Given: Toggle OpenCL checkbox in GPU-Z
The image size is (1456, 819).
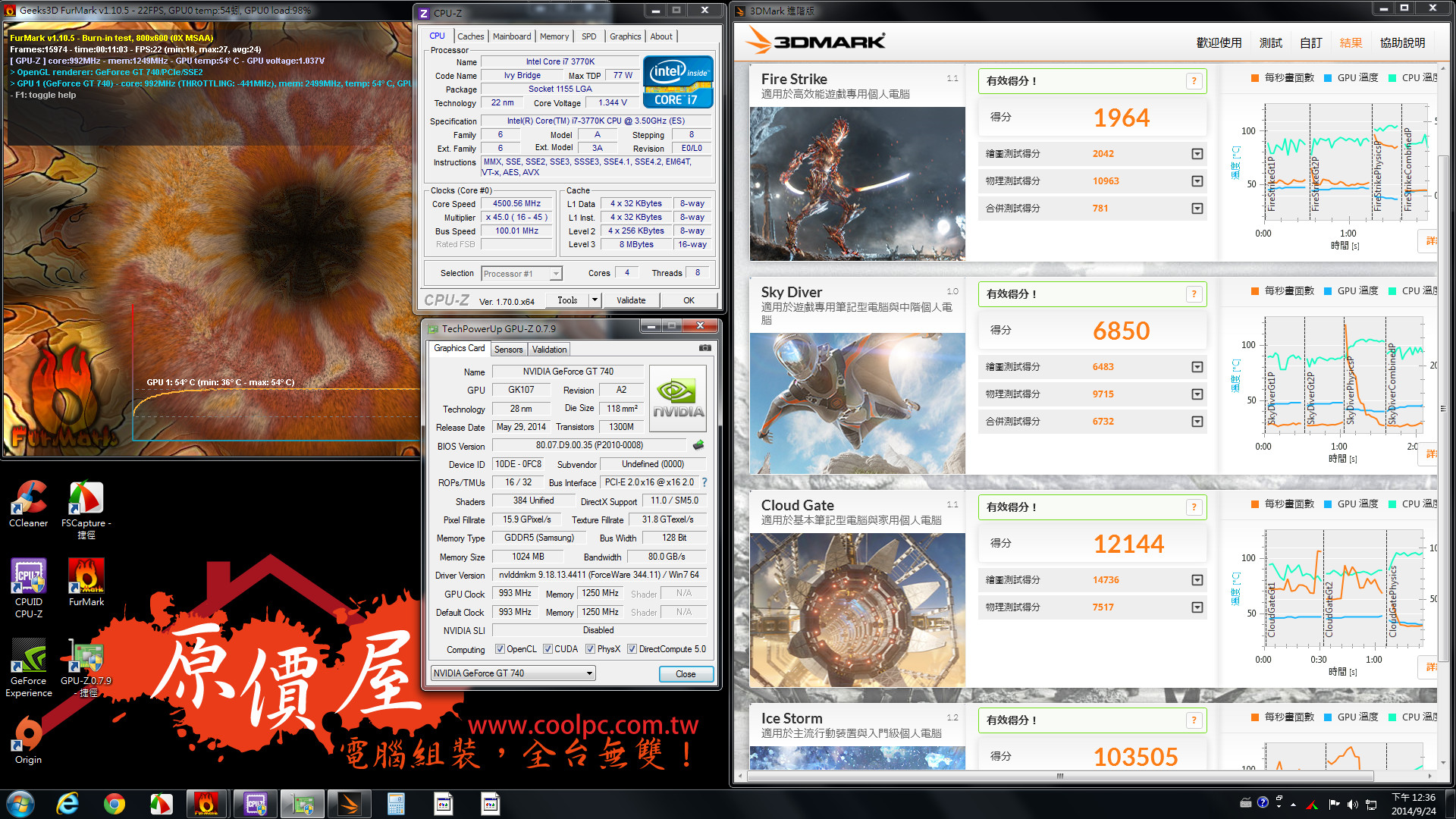Looking at the screenshot, I should tap(500, 649).
